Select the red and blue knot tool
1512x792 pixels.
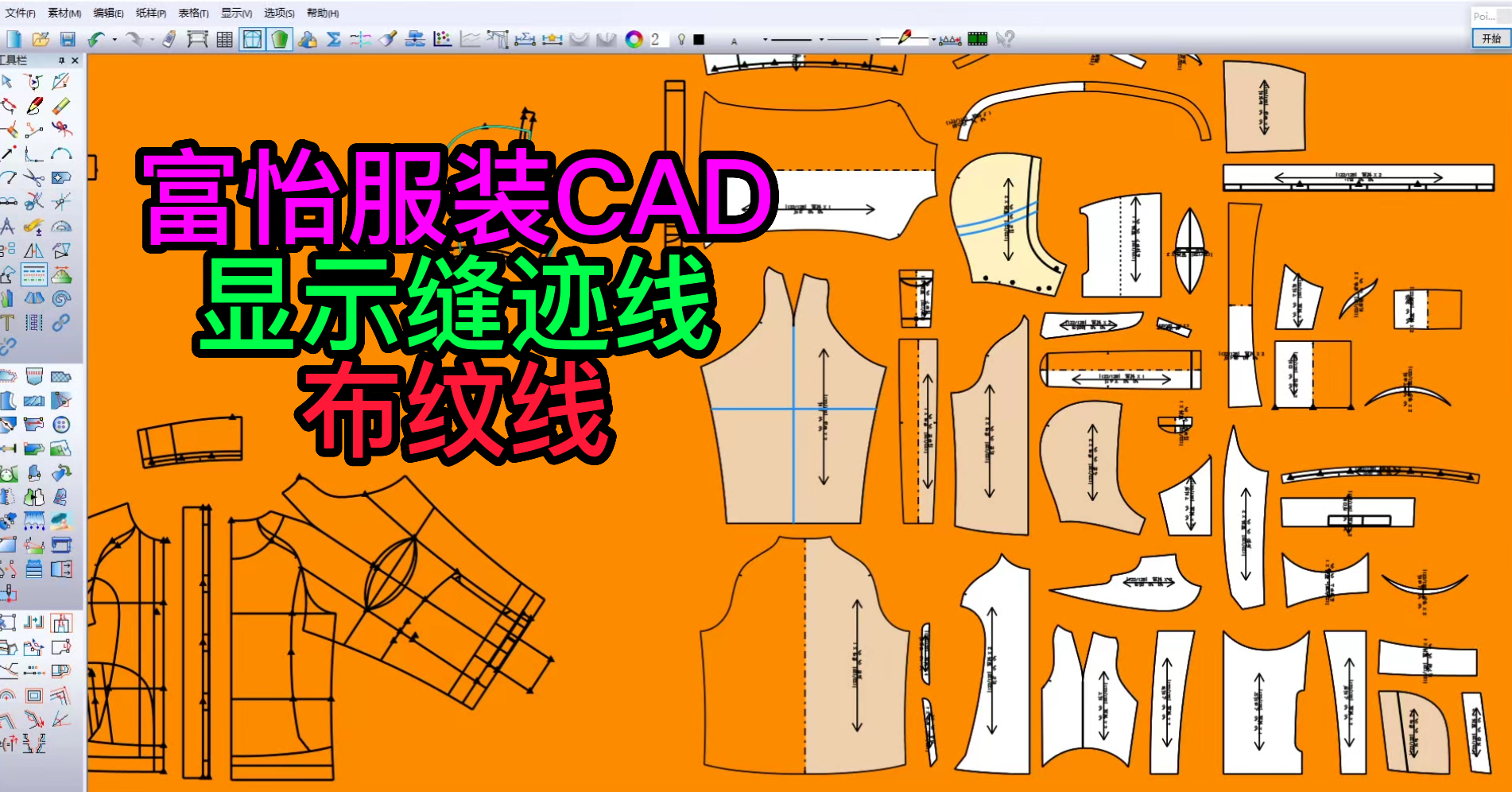[x=61, y=129]
